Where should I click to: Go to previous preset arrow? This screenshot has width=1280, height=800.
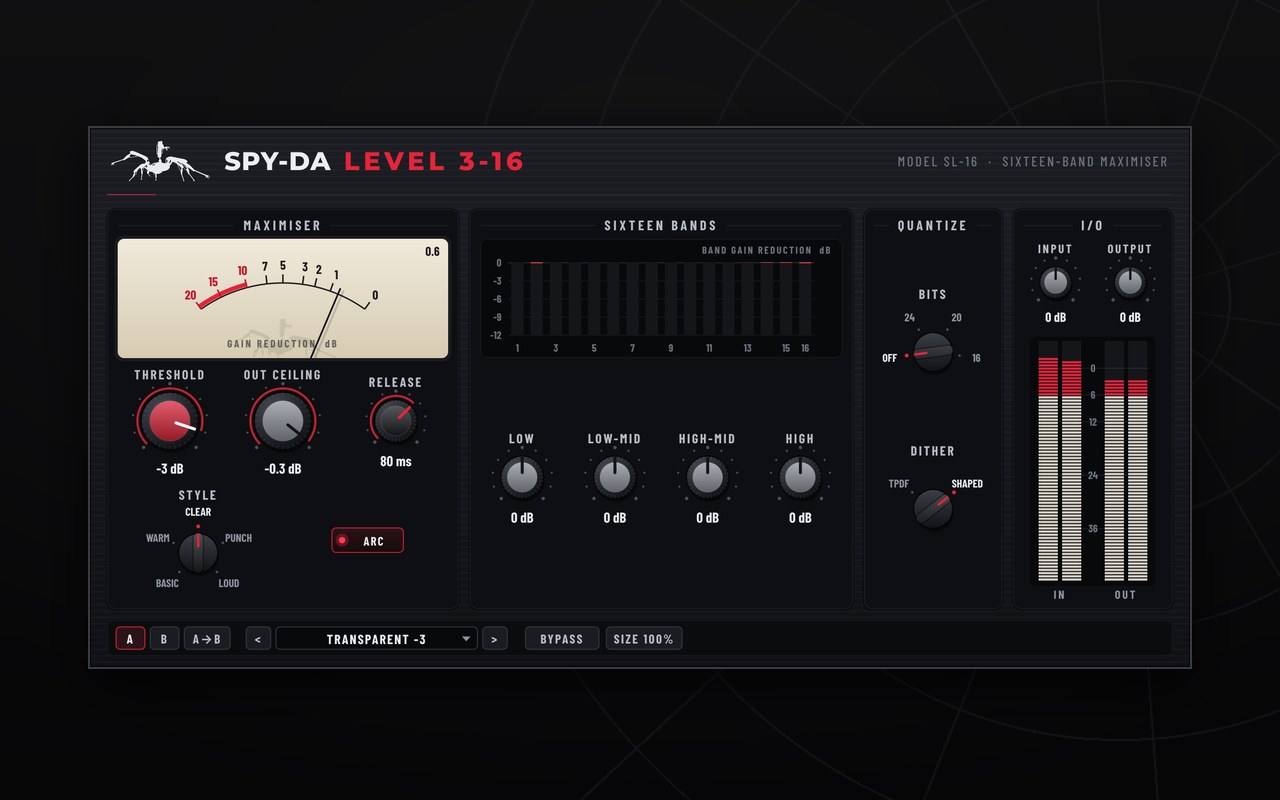click(x=258, y=639)
